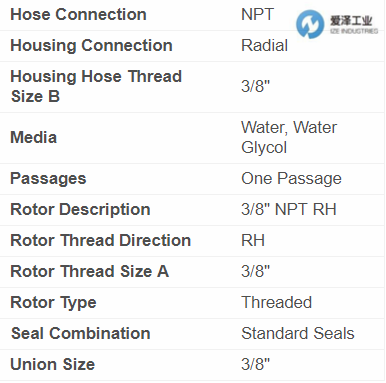Click the Water, Water Glycol value
This screenshot has height=383, width=386.
tap(289, 137)
